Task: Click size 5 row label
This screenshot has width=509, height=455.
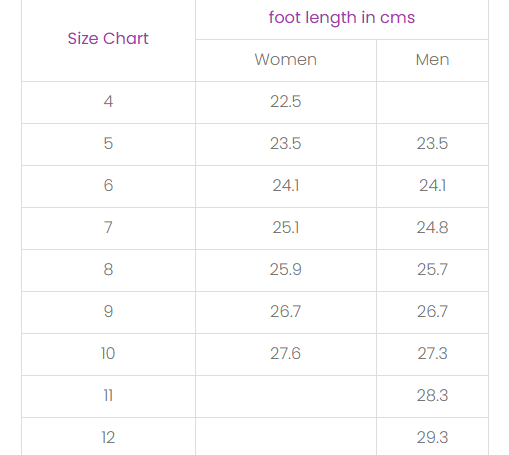Action: click(108, 143)
